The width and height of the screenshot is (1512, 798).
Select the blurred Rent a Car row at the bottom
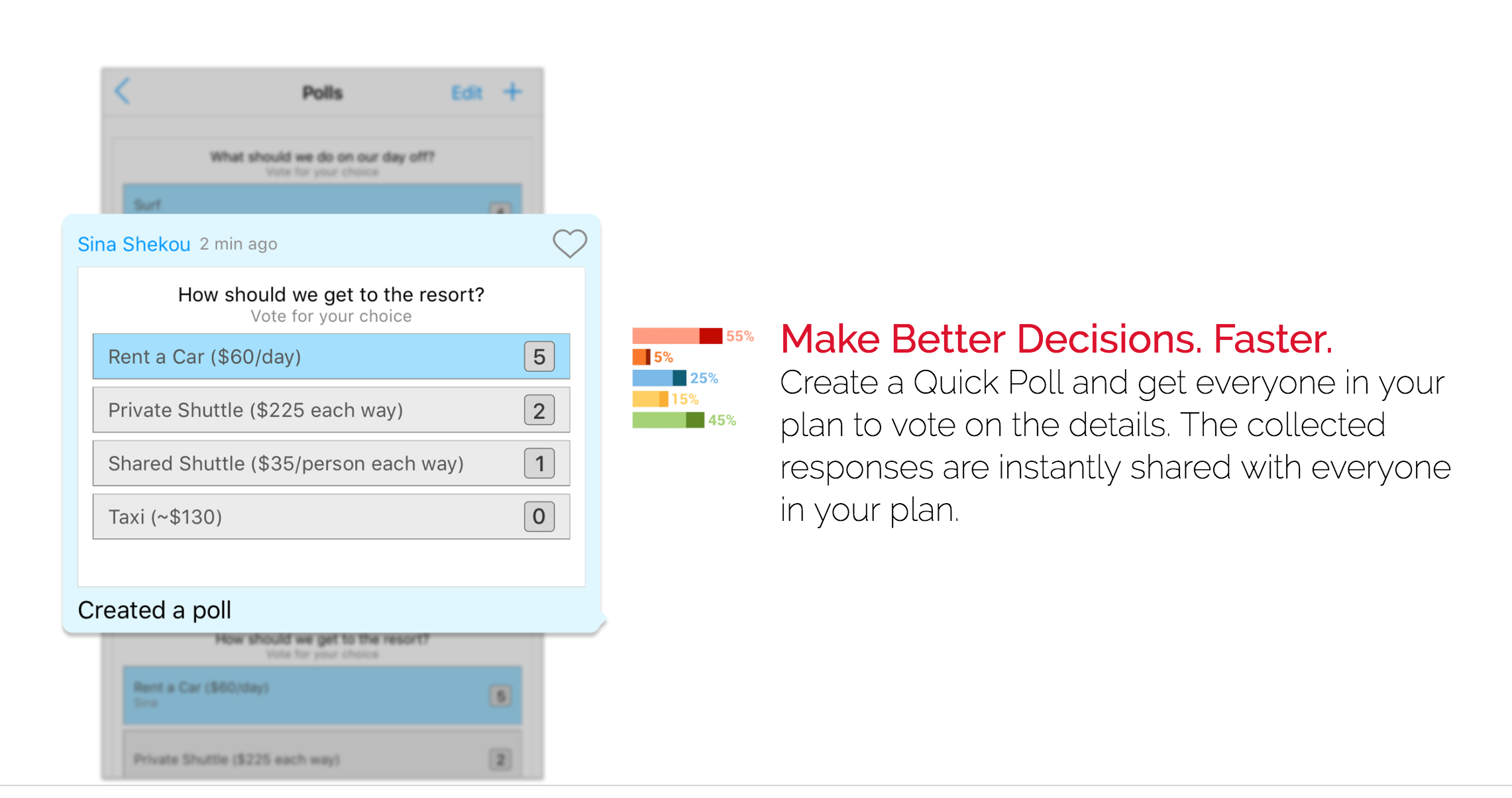[x=323, y=695]
